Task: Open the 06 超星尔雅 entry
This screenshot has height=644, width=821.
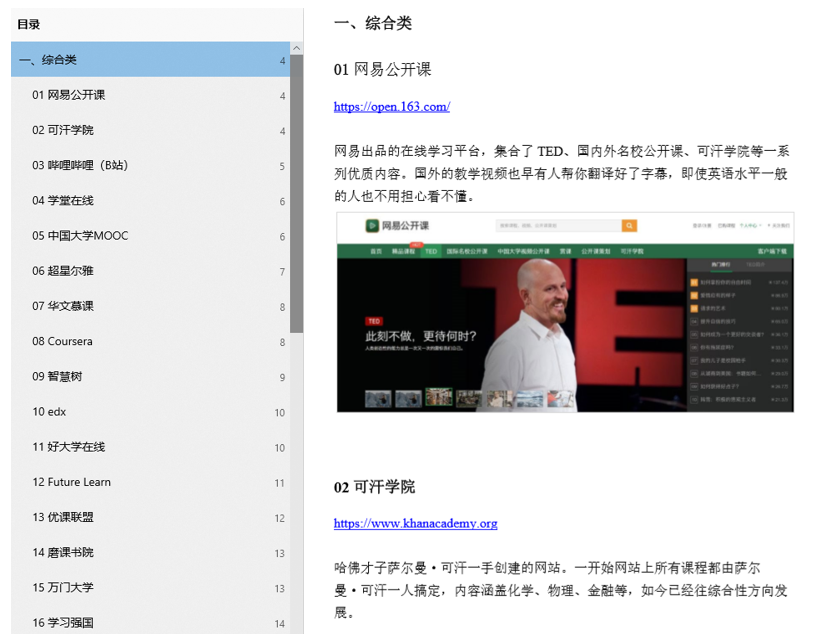Action: pyautogui.click(x=150, y=271)
